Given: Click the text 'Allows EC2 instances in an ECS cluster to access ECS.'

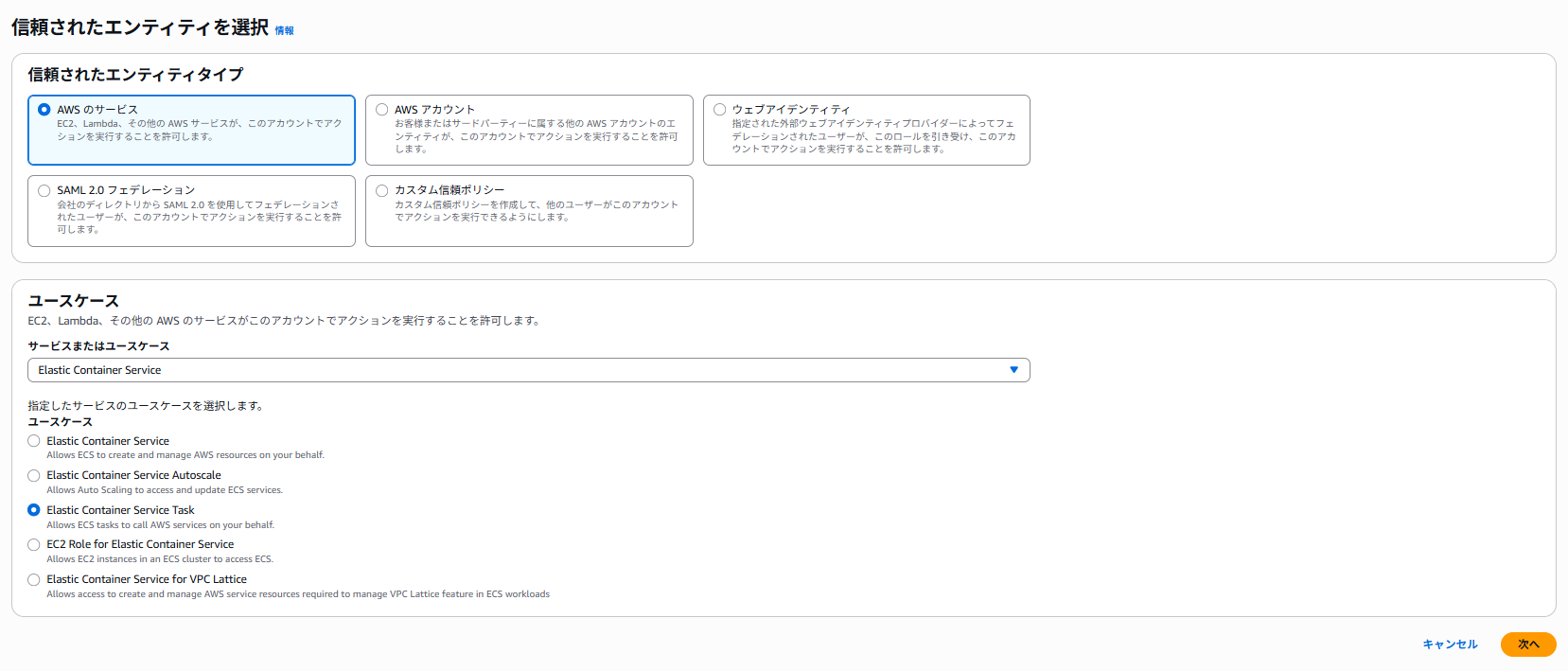Looking at the screenshot, I should coord(160,559).
